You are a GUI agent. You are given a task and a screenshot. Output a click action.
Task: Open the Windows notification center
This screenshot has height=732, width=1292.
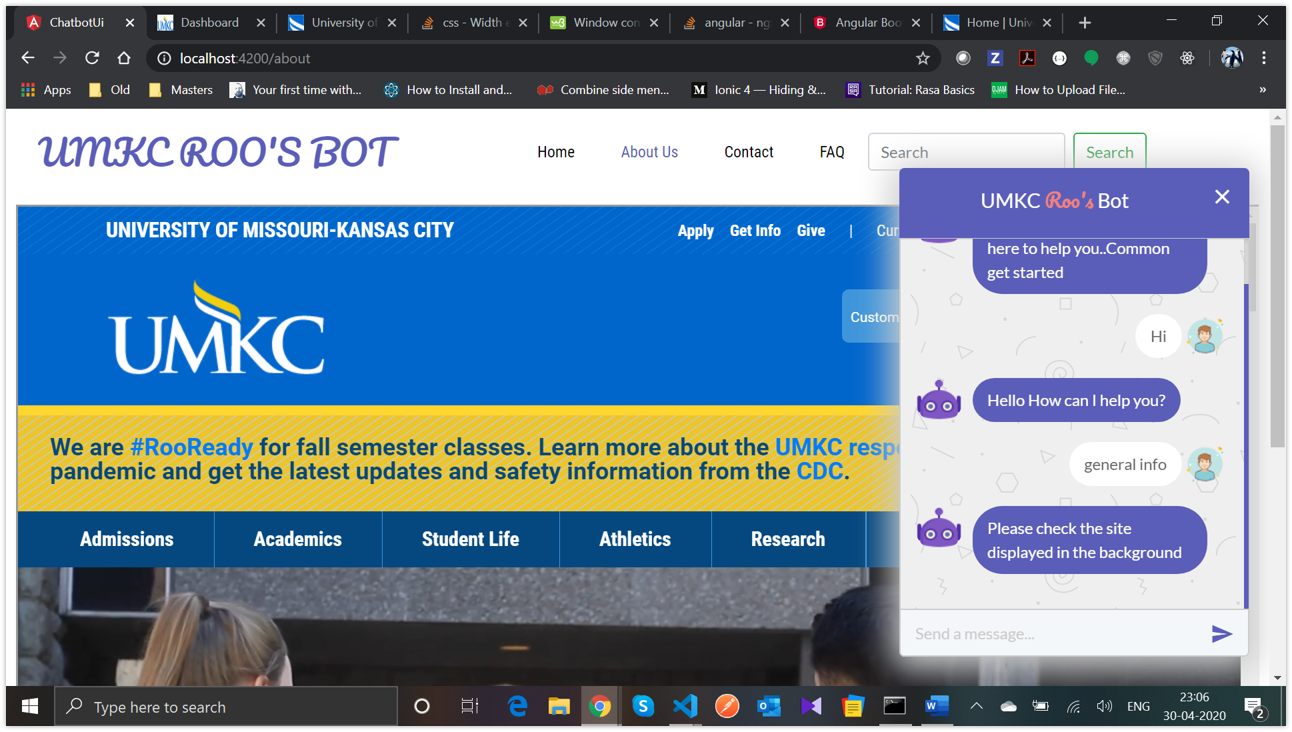pyautogui.click(x=1255, y=707)
